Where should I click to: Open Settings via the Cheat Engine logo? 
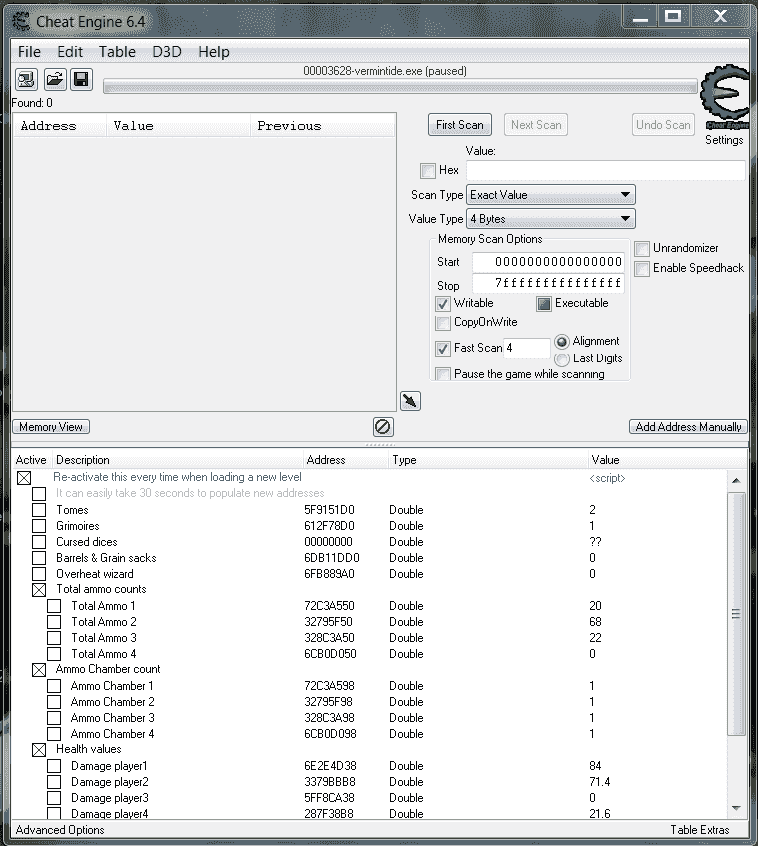(x=725, y=96)
